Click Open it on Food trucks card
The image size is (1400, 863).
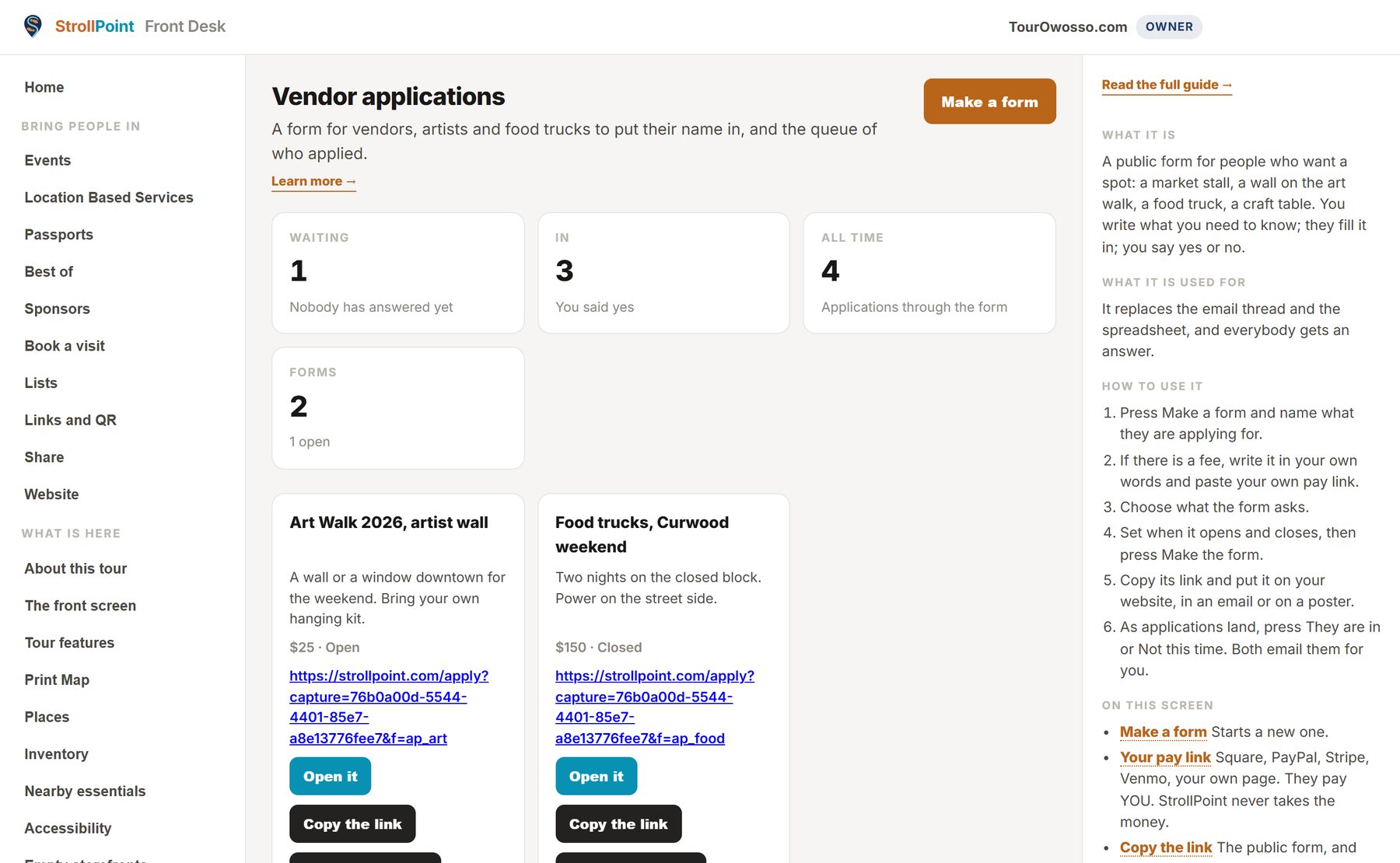click(x=596, y=776)
